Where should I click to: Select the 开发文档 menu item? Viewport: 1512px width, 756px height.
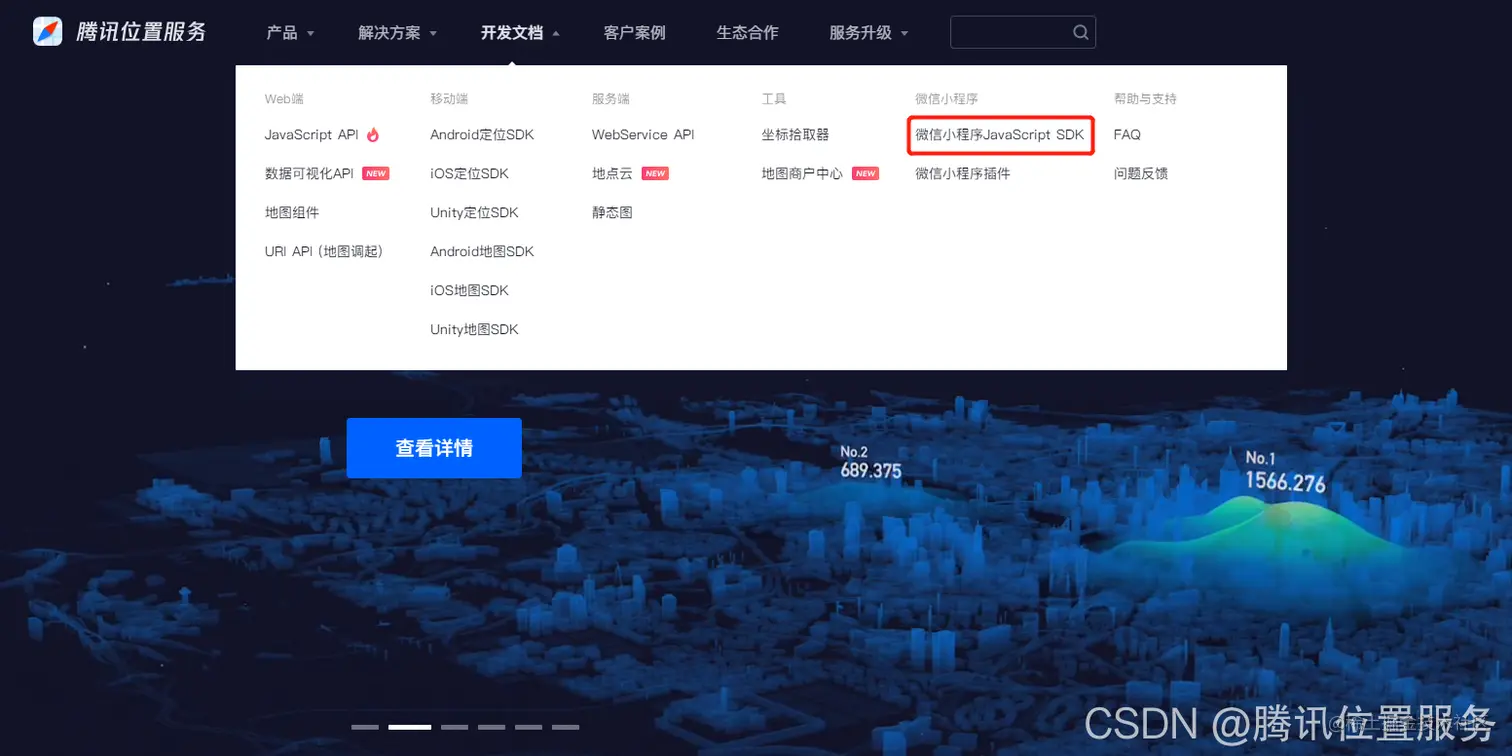511,32
